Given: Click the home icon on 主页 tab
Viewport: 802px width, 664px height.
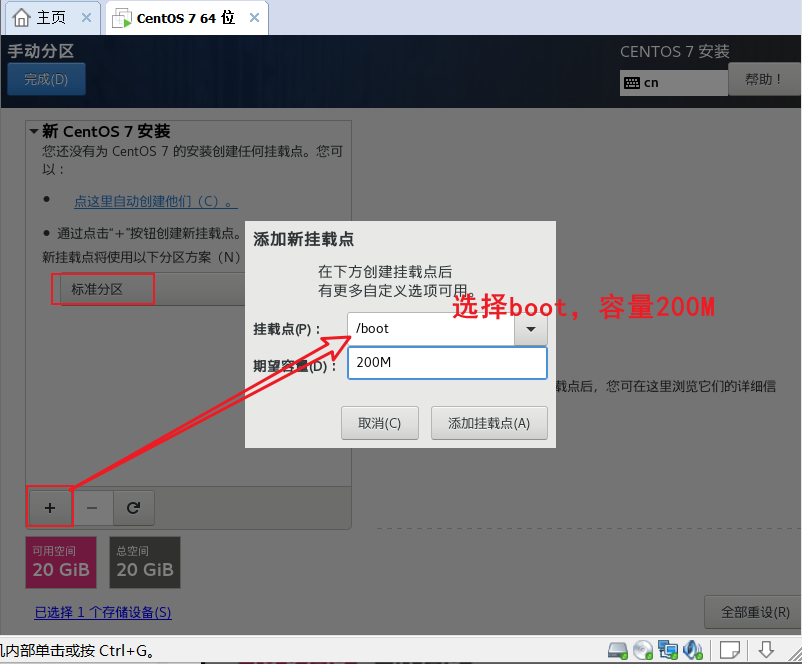Looking at the screenshot, I should point(21,18).
